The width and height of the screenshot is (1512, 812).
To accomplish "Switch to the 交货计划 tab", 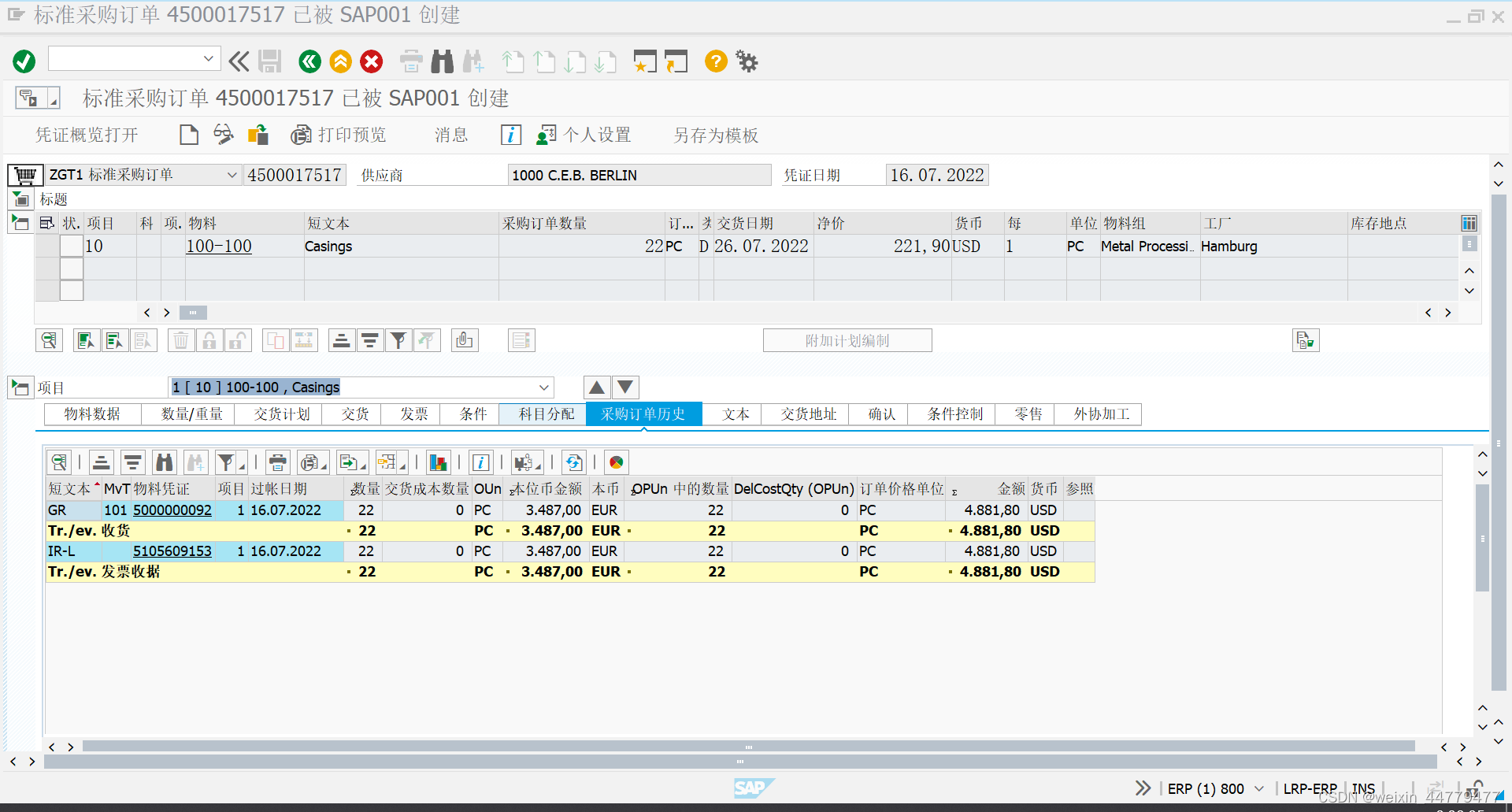I will pyautogui.click(x=282, y=414).
